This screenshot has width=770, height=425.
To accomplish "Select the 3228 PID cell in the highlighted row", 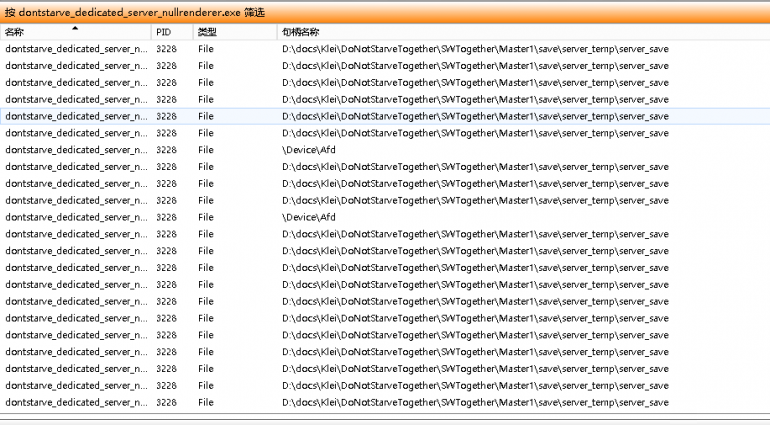I will point(166,116).
